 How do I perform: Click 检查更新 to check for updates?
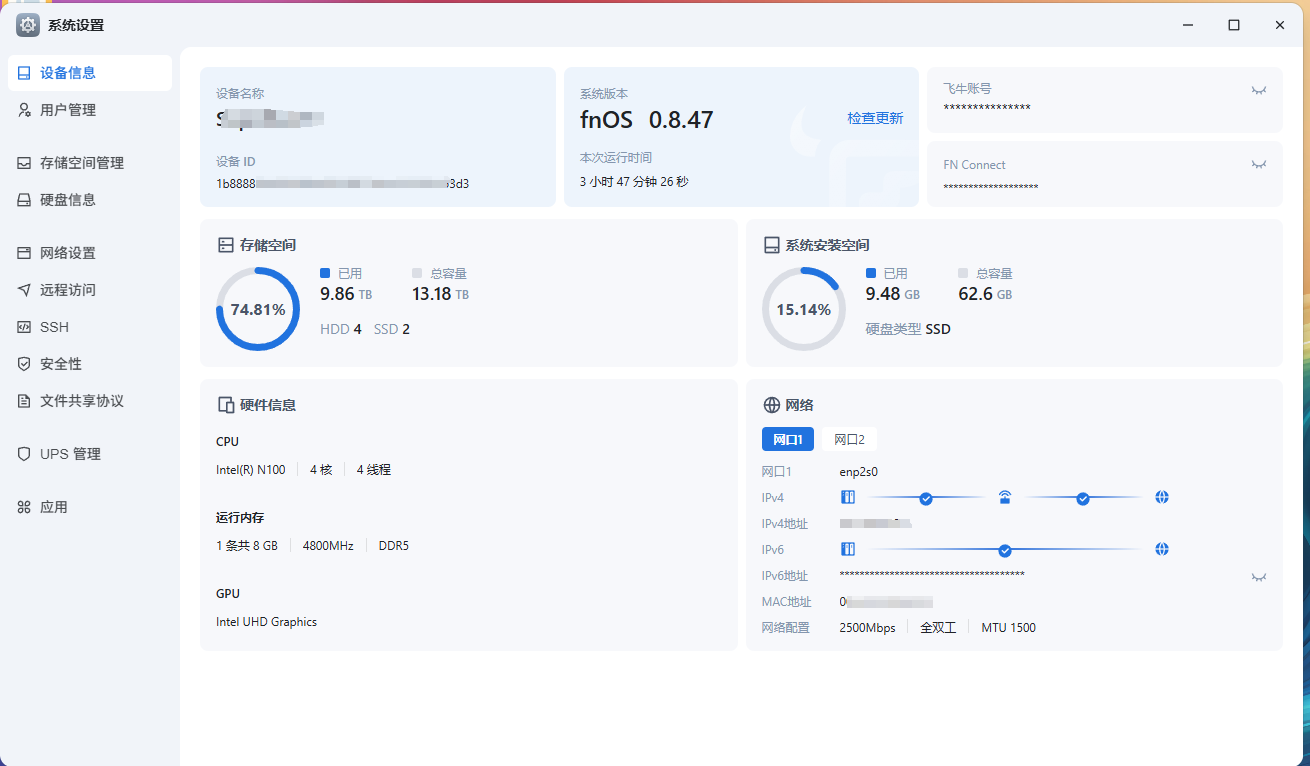point(875,118)
